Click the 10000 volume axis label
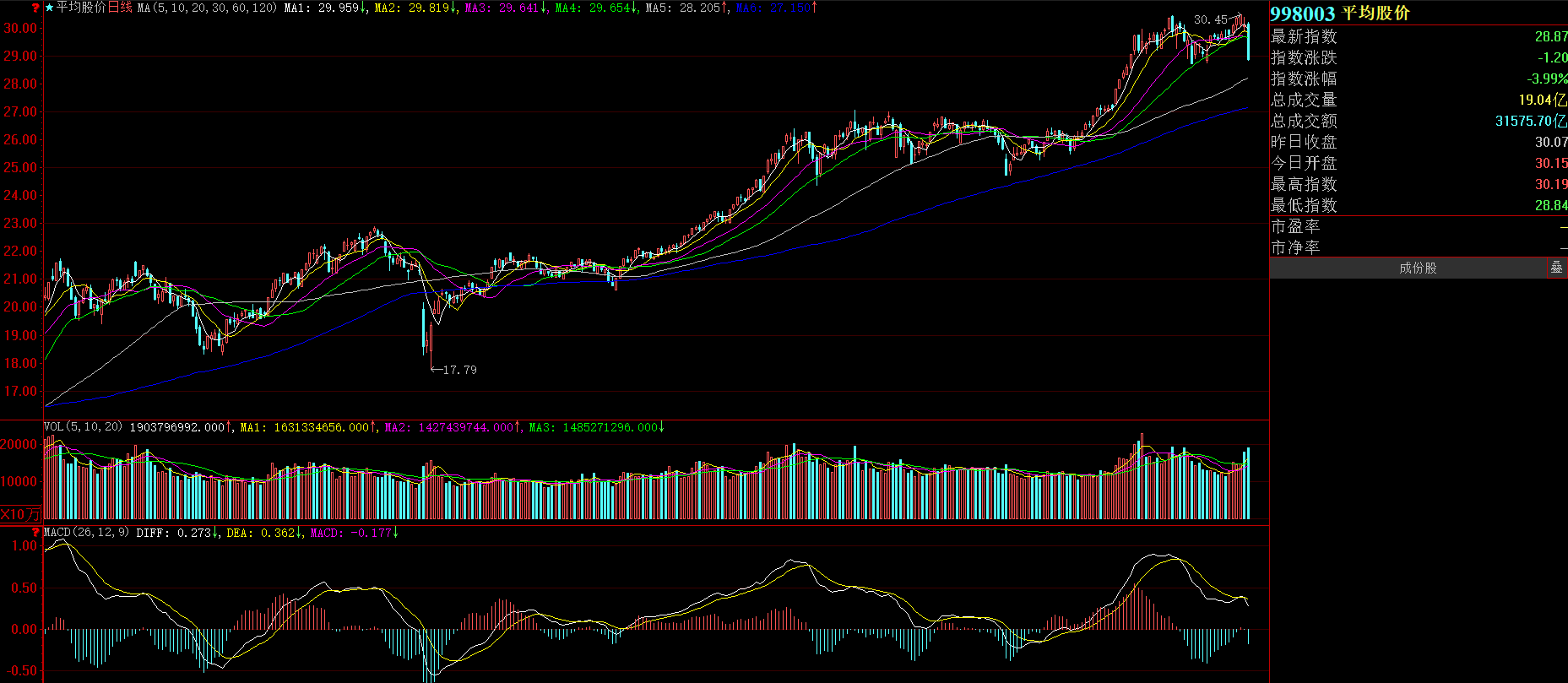This screenshot has width=1568, height=683. (x=19, y=481)
